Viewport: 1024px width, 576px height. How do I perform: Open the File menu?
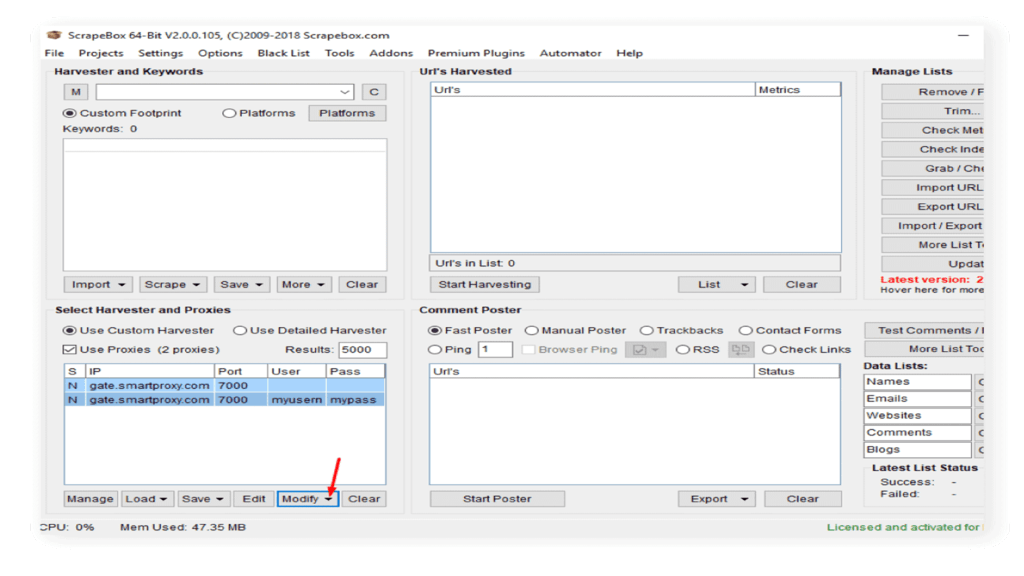(x=54, y=53)
